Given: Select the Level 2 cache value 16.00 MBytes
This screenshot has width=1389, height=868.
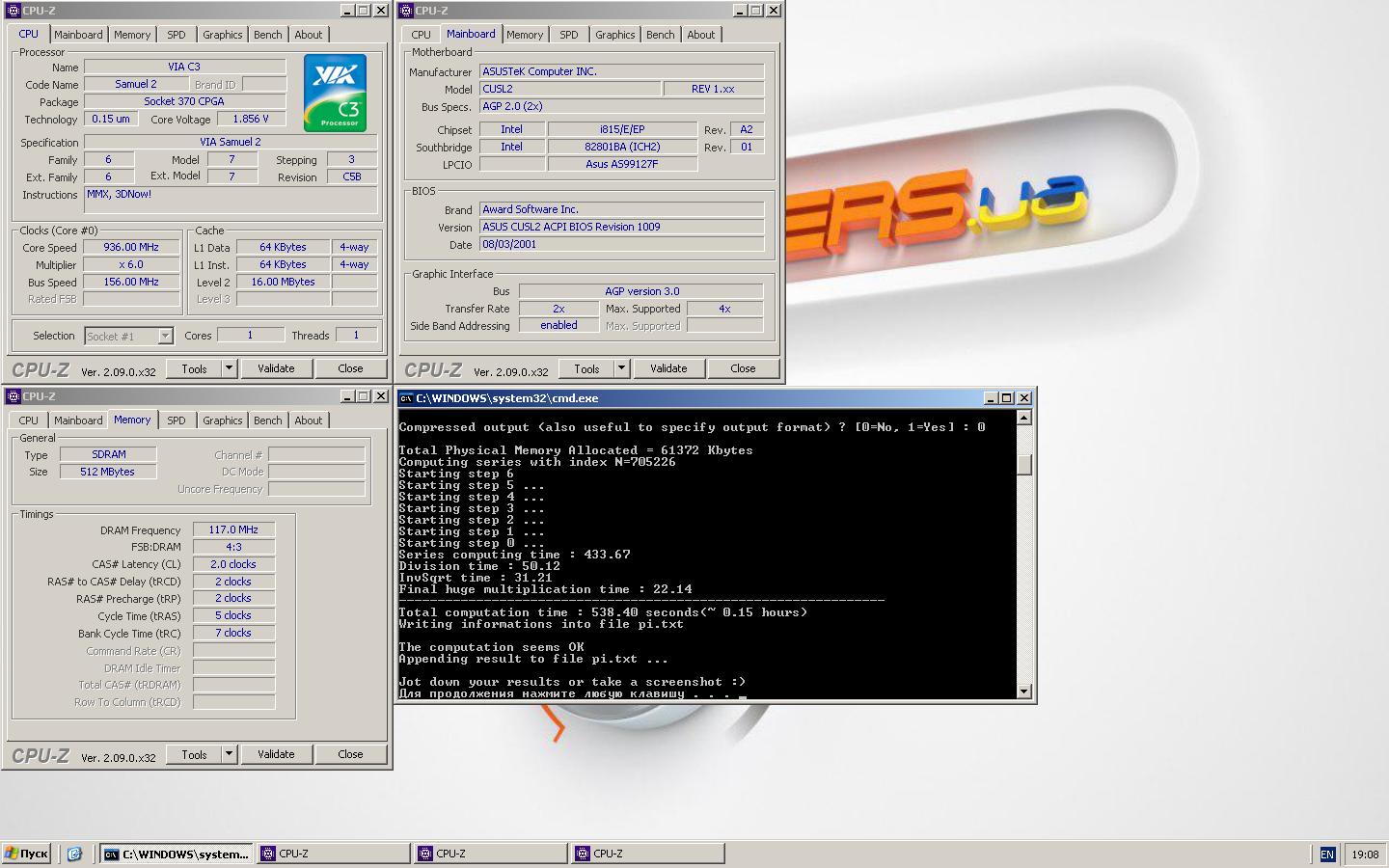Looking at the screenshot, I should pyautogui.click(x=283, y=282).
